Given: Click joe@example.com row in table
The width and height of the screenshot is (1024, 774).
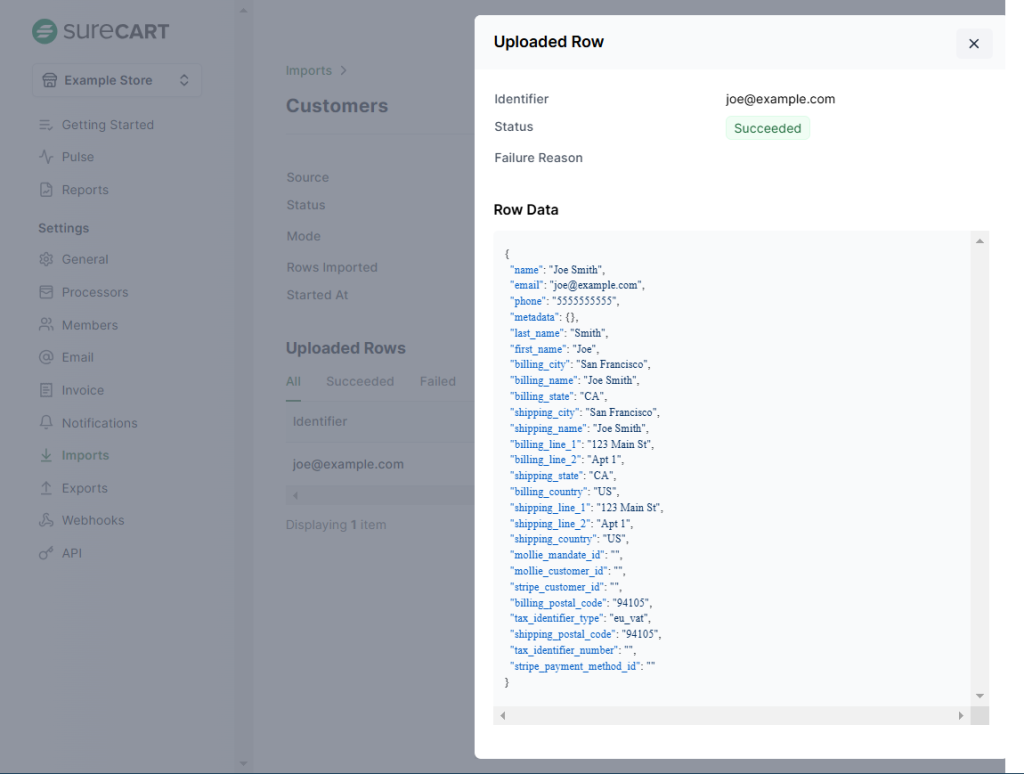Looking at the screenshot, I should 348,464.
